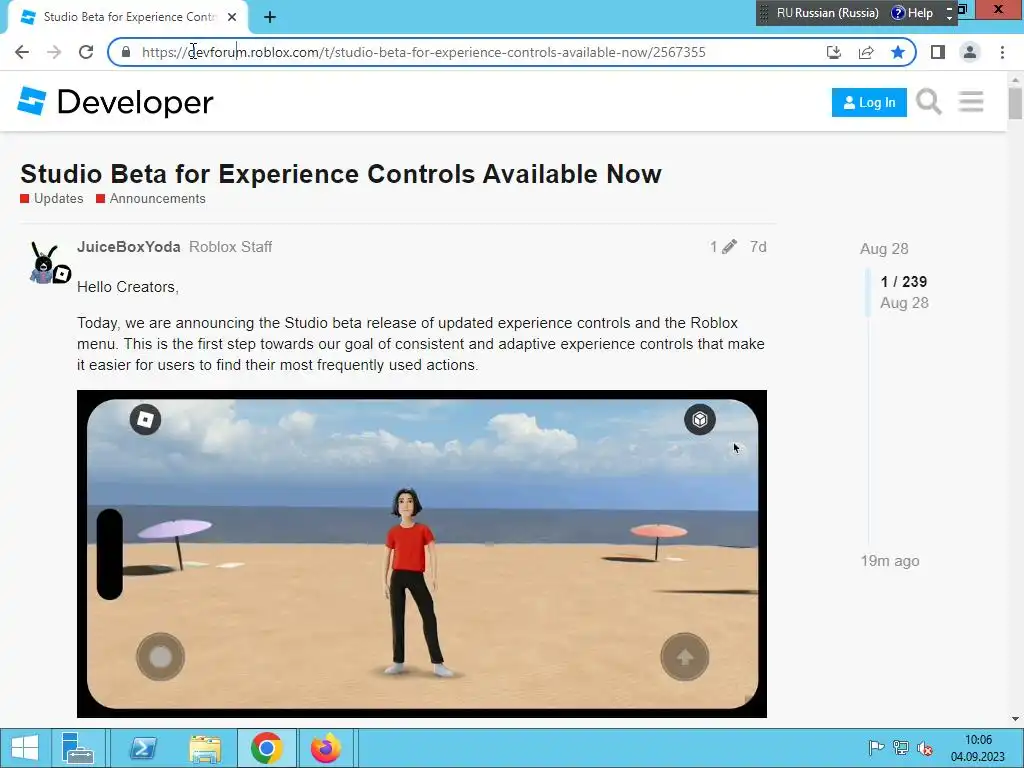The image size is (1024, 768).
Task: Install page as app icon
Action: coord(834,52)
